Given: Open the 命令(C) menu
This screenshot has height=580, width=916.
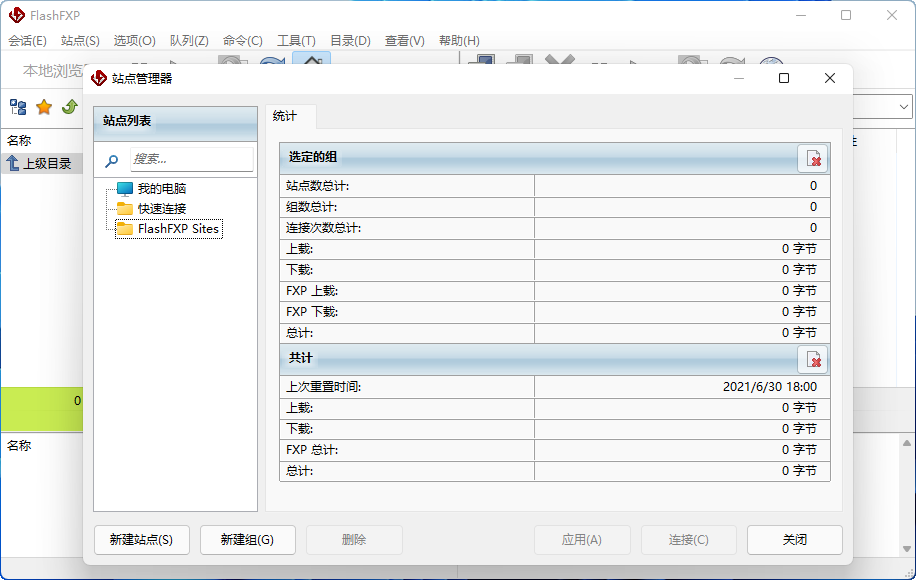Looking at the screenshot, I should (242, 41).
